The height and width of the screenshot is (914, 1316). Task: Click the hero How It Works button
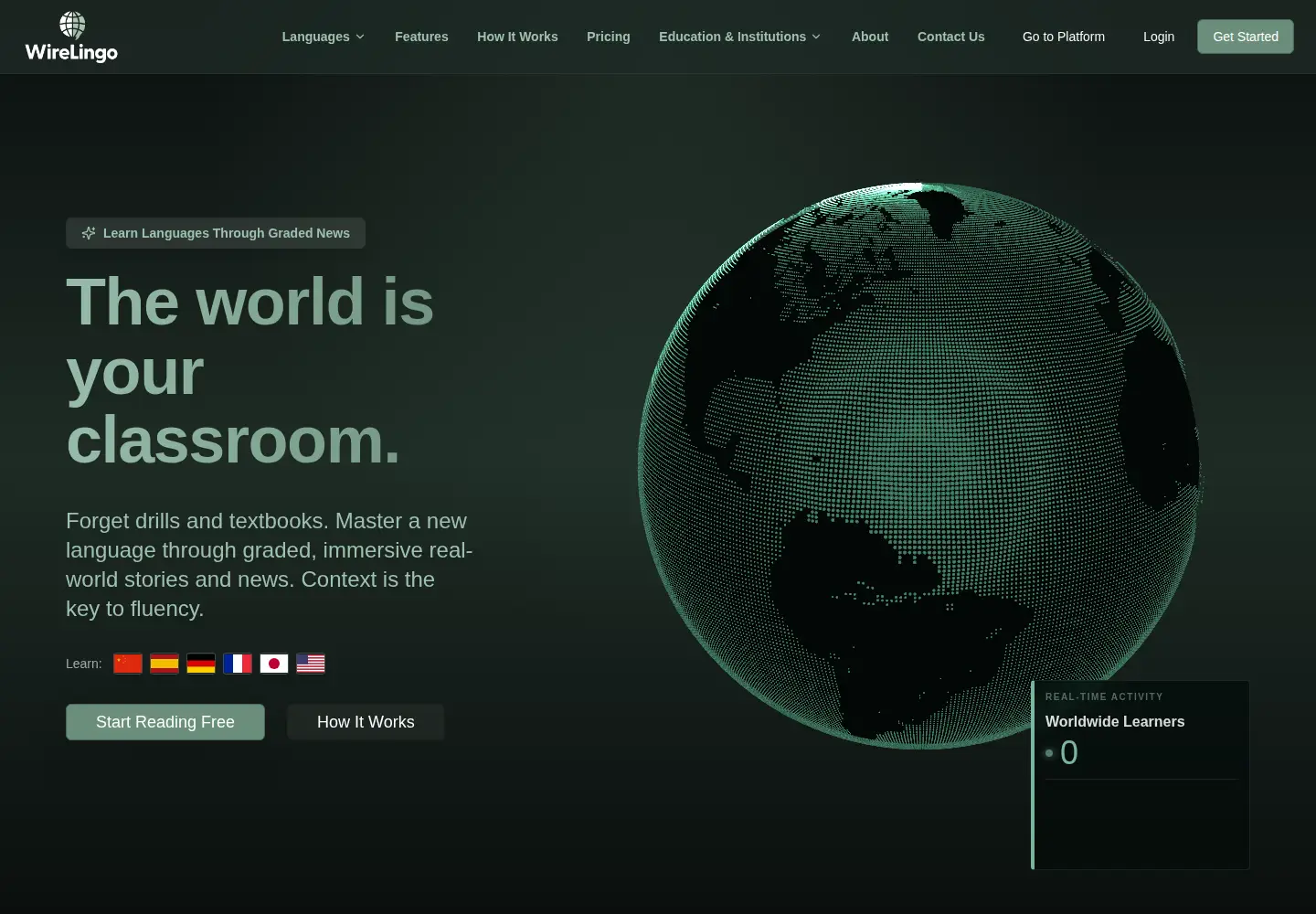(366, 722)
